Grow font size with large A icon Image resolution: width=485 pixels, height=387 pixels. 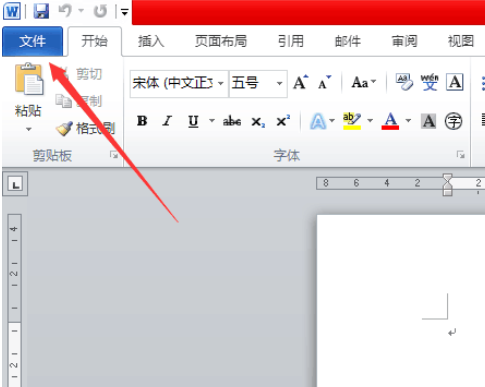[301, 82]
